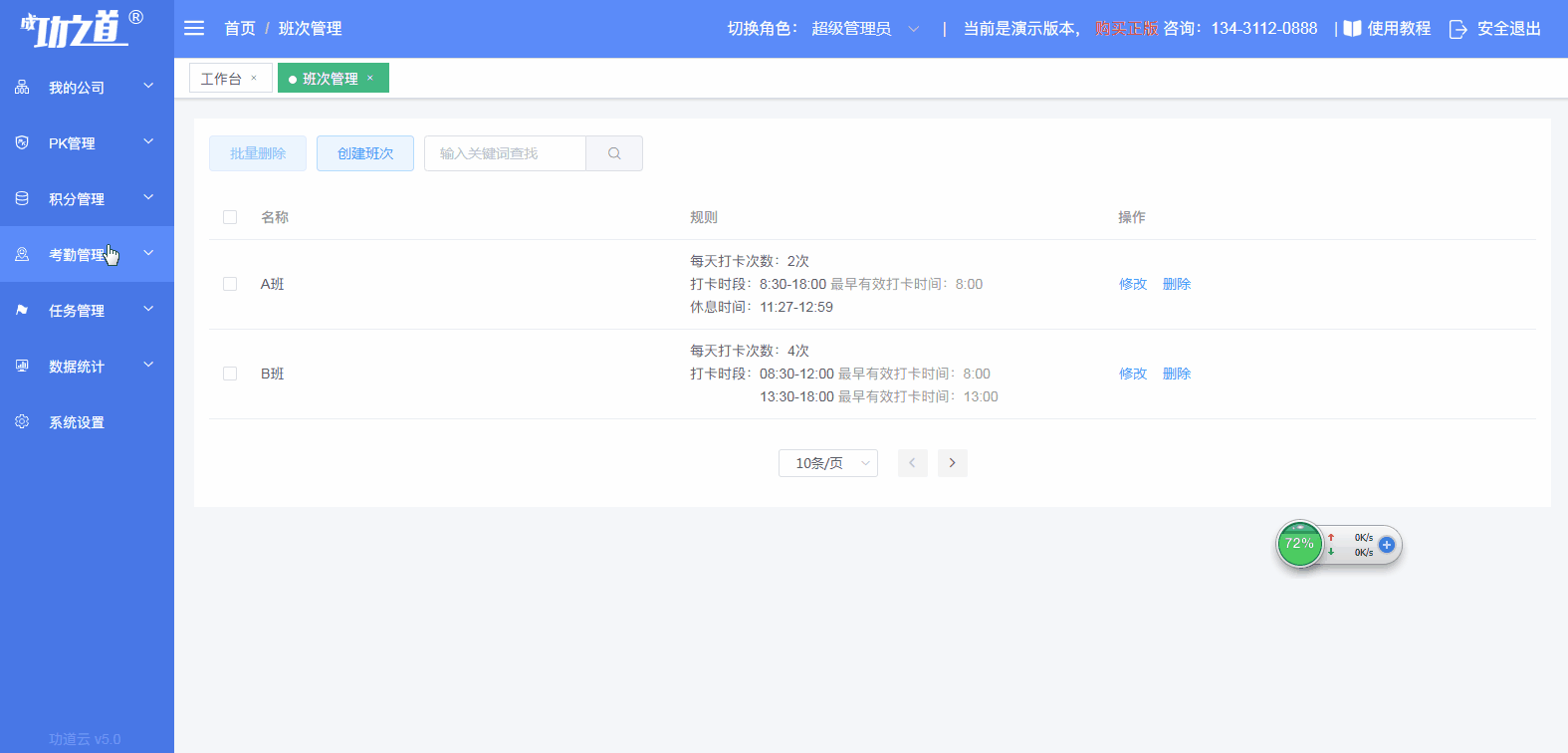Screen dimensions: 1568x753
Task: Click the 任务管理 flag icon
Action: coord(22,311)
